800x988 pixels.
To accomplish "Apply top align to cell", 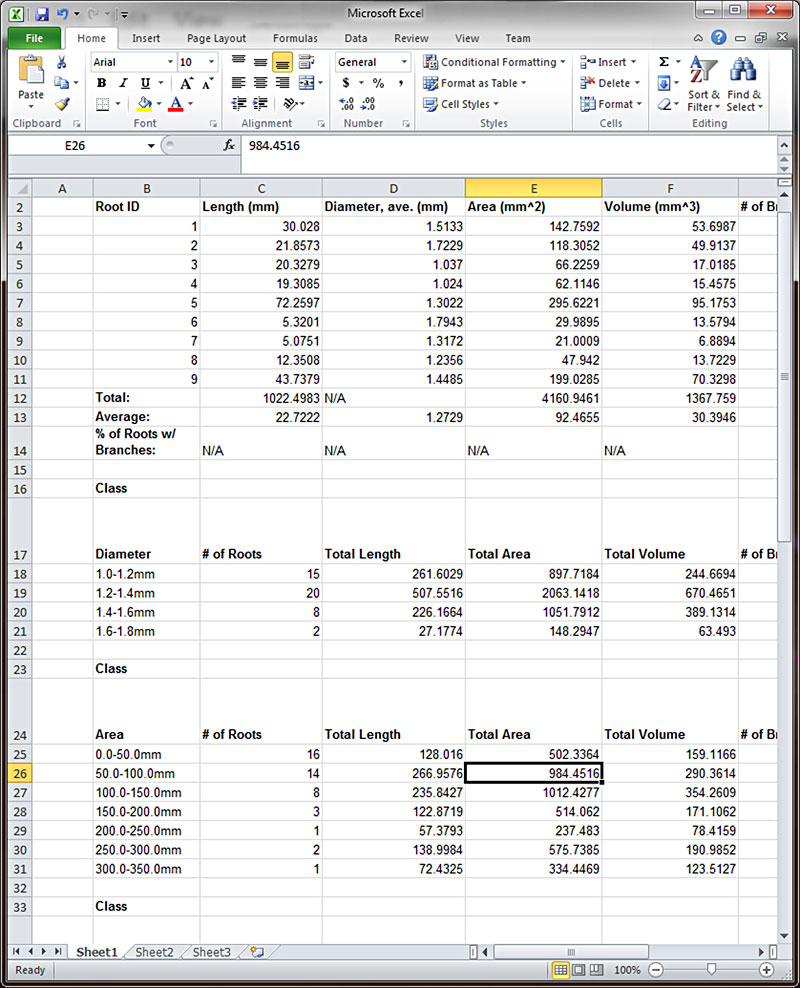I will [x=238, y=62].
